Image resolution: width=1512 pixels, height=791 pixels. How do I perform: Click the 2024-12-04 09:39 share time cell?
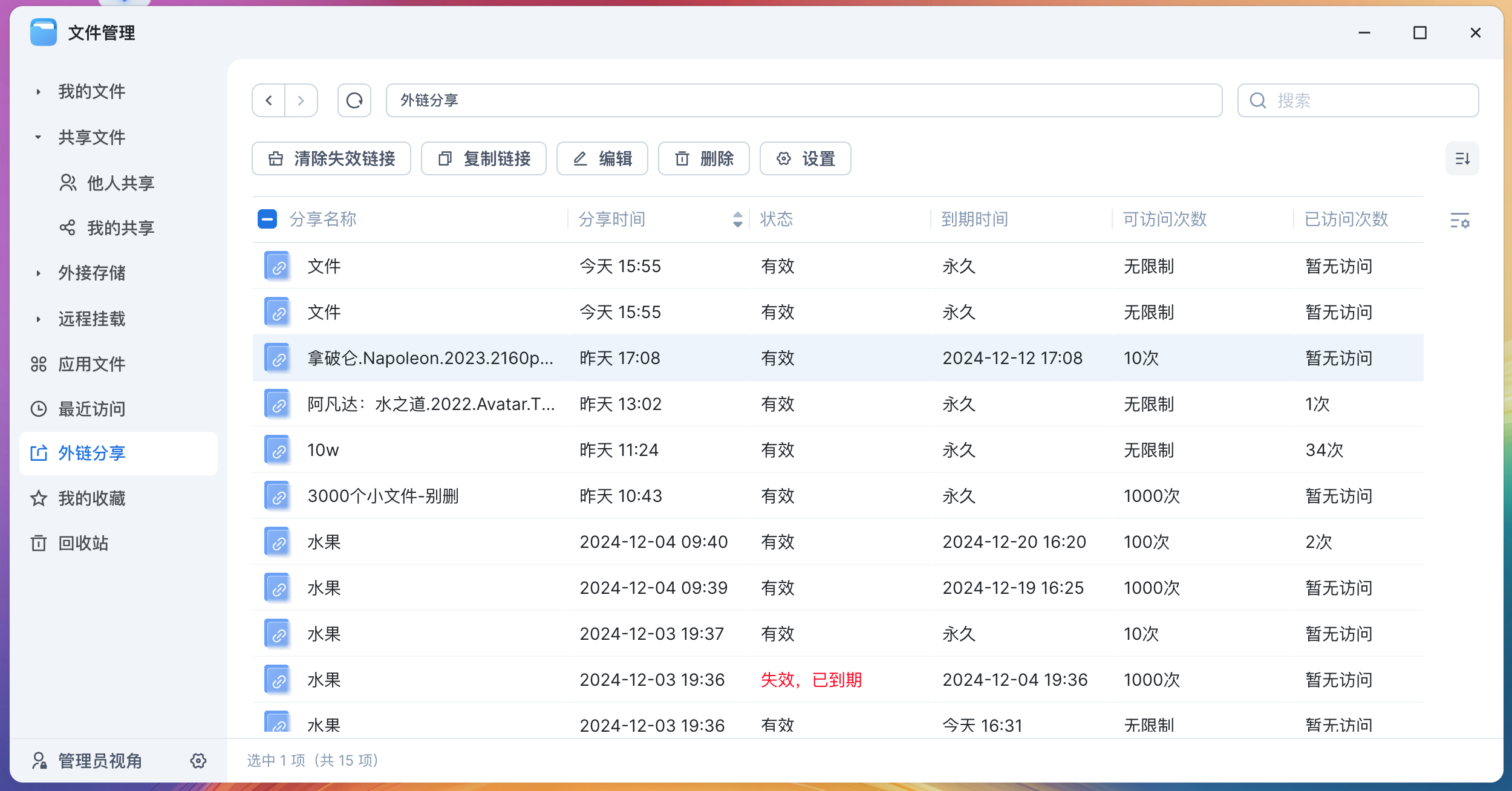click(x=654, y=588)
